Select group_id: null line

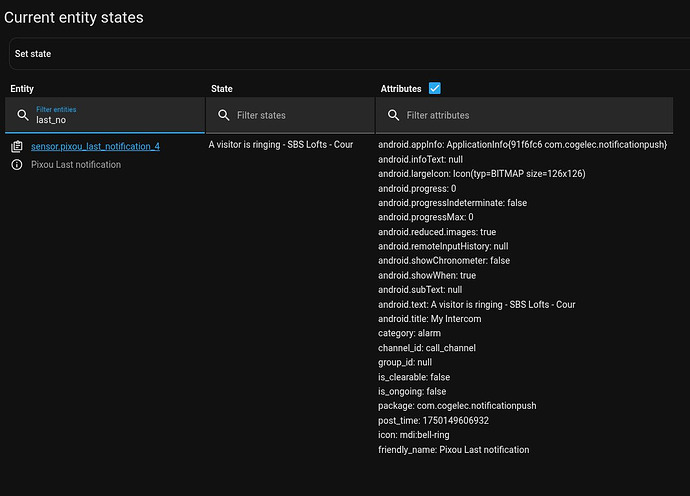405,362
